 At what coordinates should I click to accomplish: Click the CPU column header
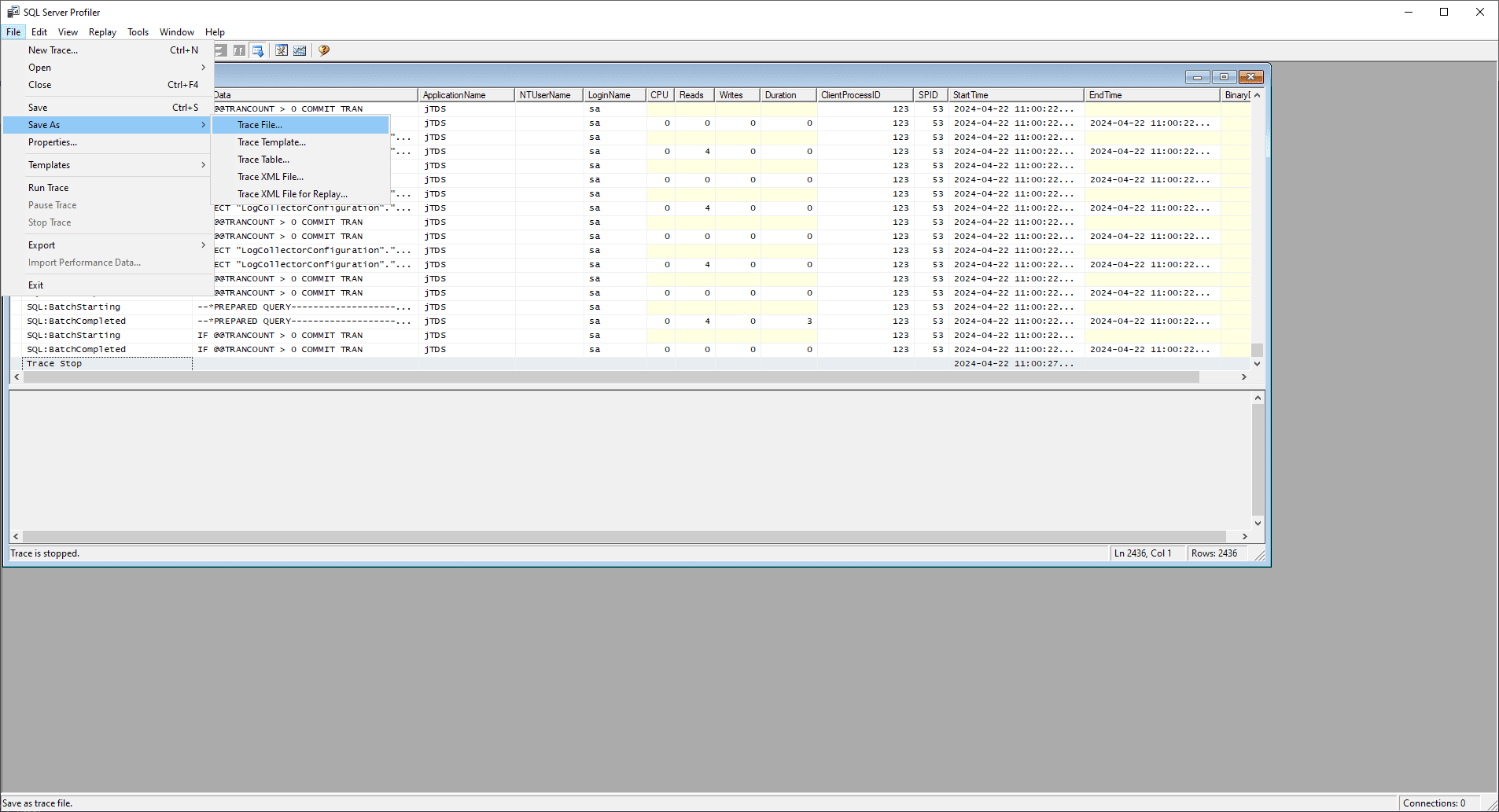pyautogui.click(x=661, y=95)
